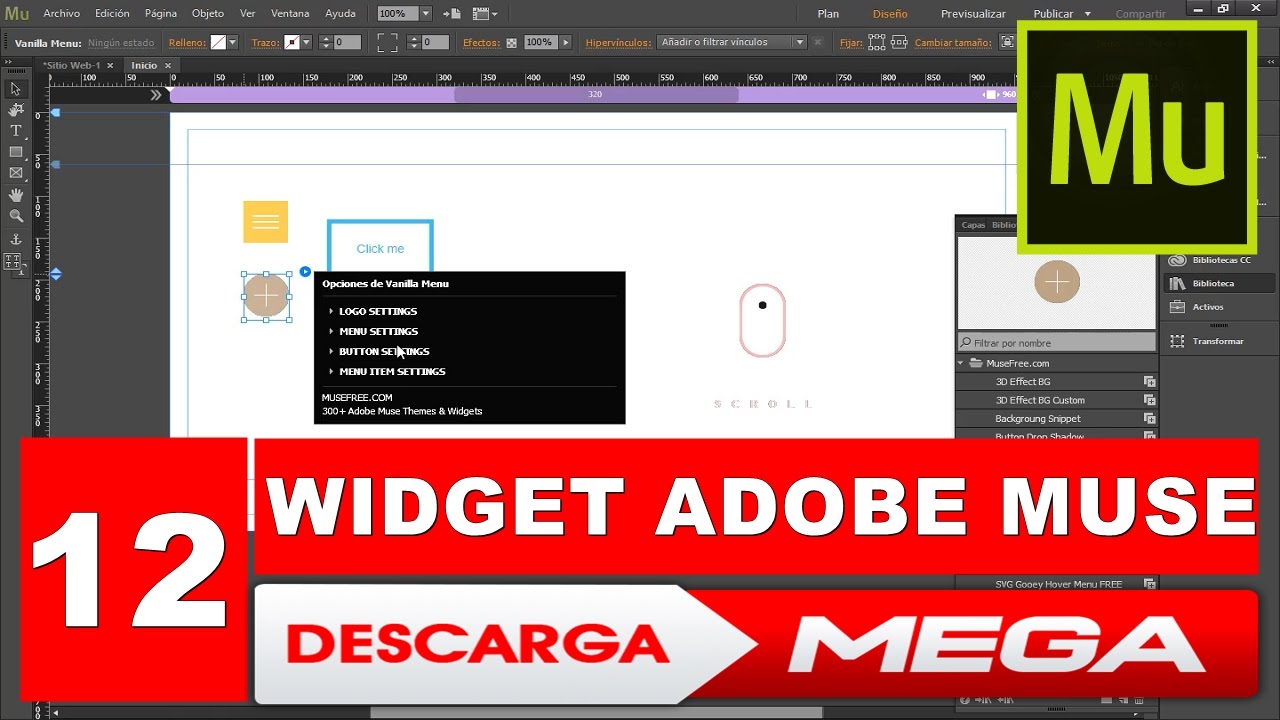Select the Rectangle Frame tool
The image size is (1280, 720).
click(x=15, y=173)
